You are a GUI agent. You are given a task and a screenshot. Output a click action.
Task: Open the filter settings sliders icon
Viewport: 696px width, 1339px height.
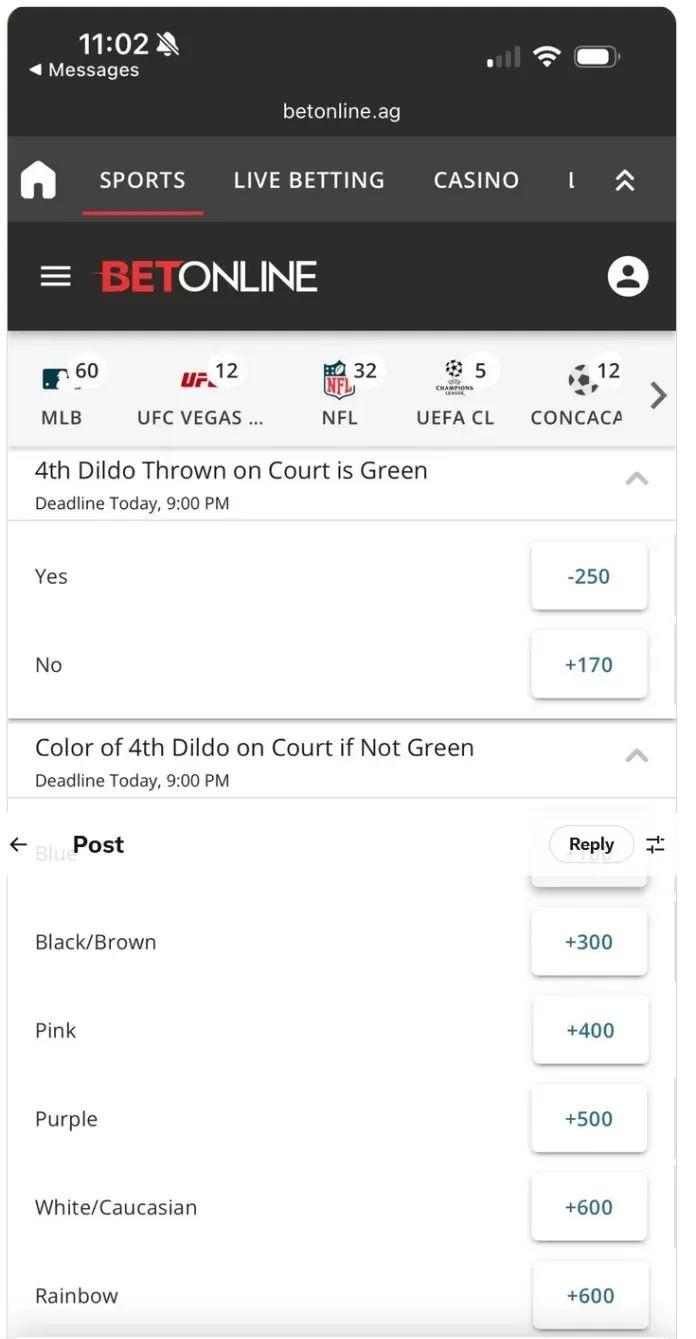pyautogui.click(x=655, y=845)
